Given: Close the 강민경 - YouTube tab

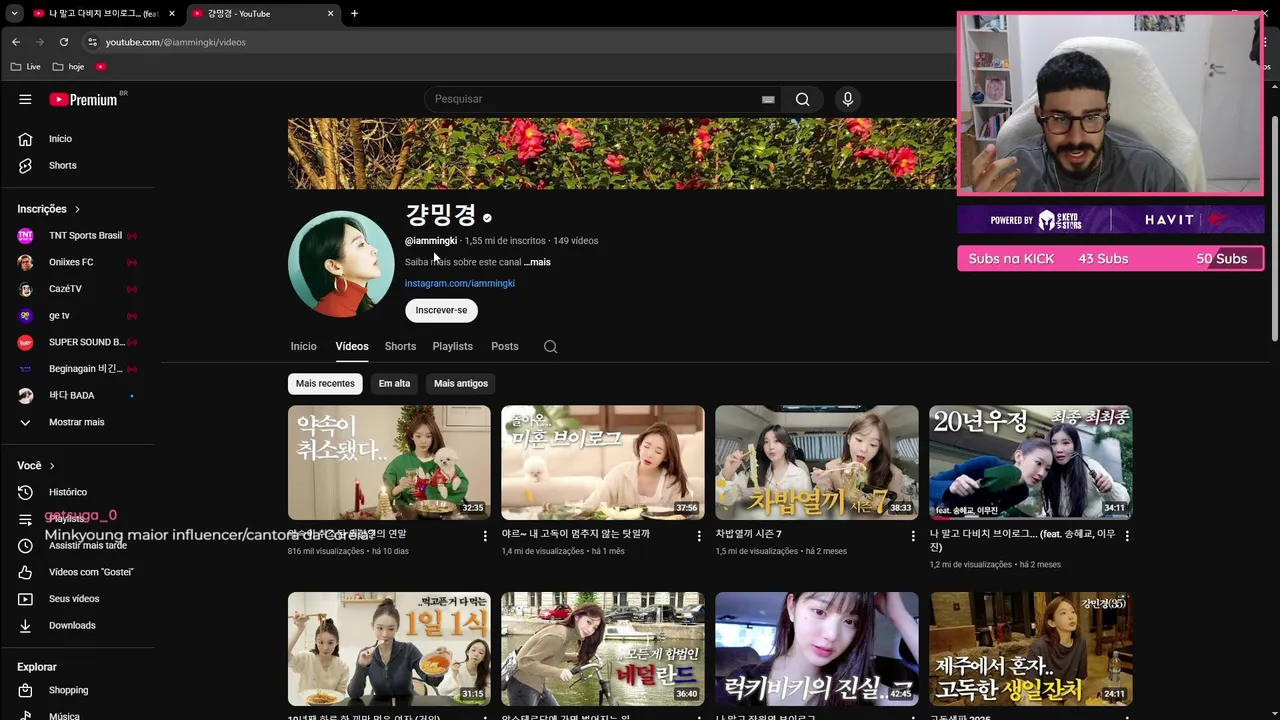Looking at the screenshot, I should click(330, 13).
